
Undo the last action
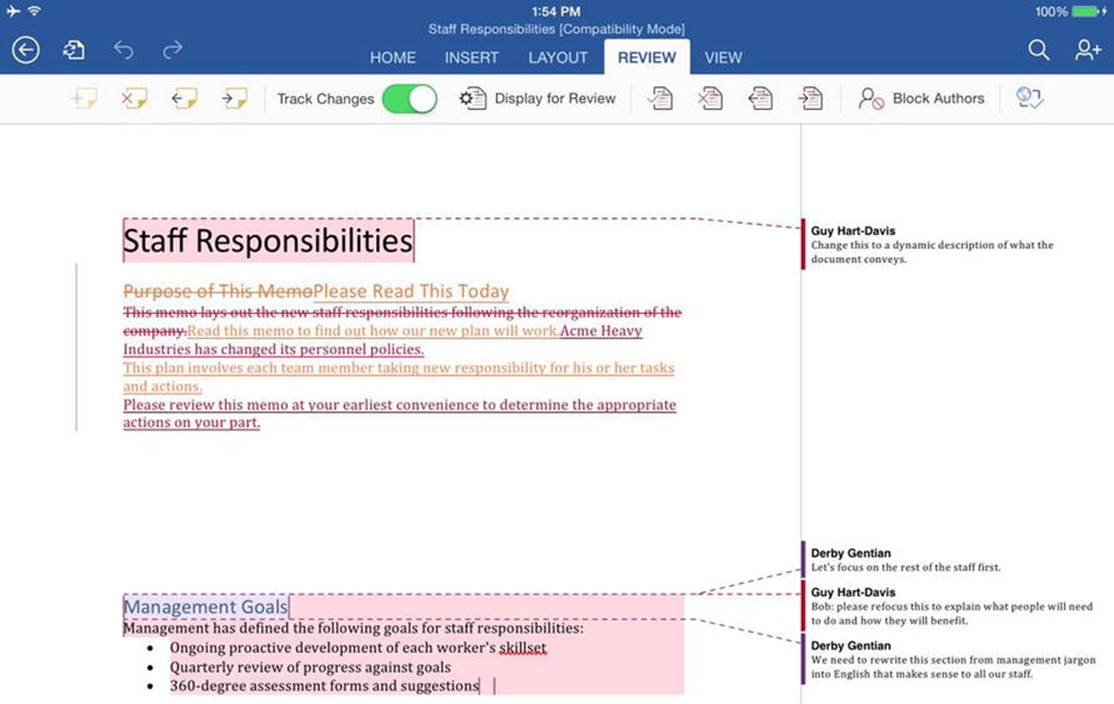coord(124,50)
